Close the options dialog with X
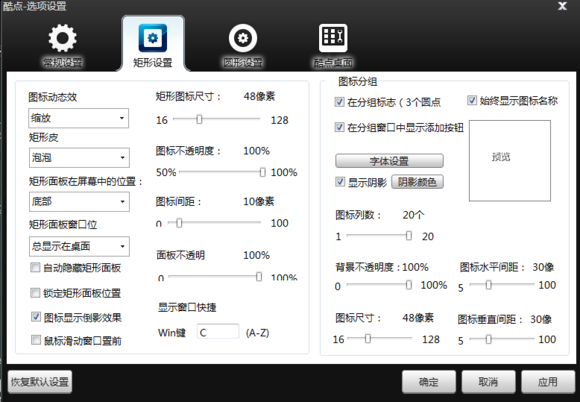The width and height of the screenshot is (580, 402). [x=563, y=6]
